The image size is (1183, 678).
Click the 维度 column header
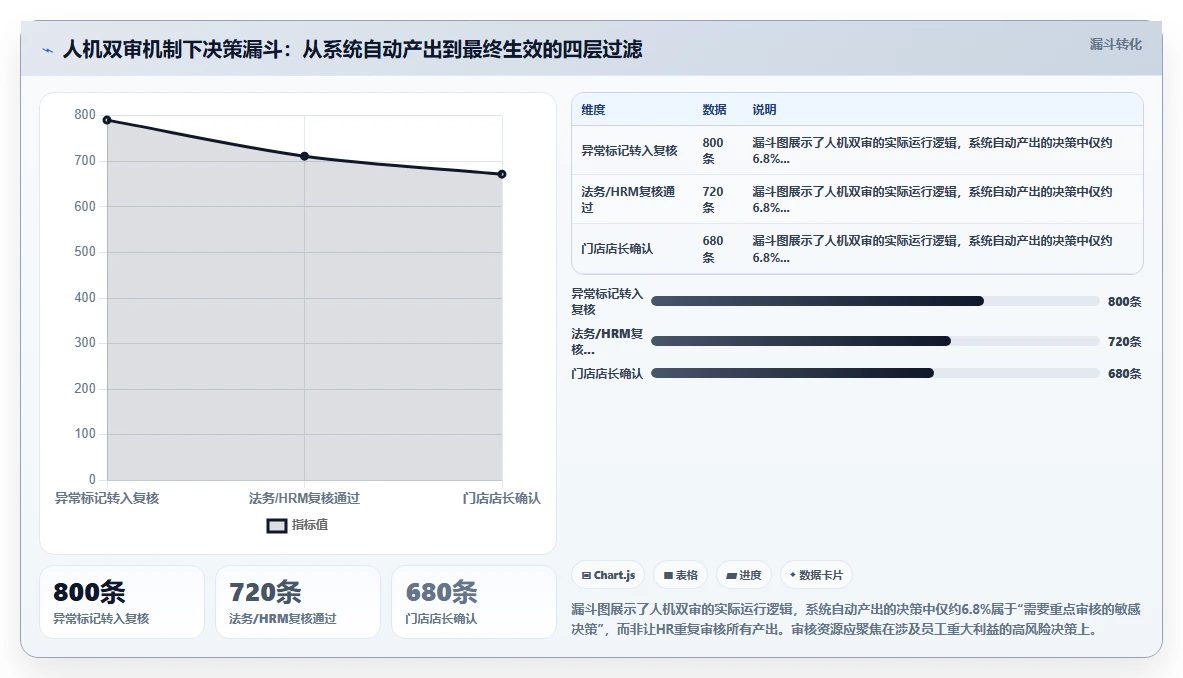tap(593, 109)
